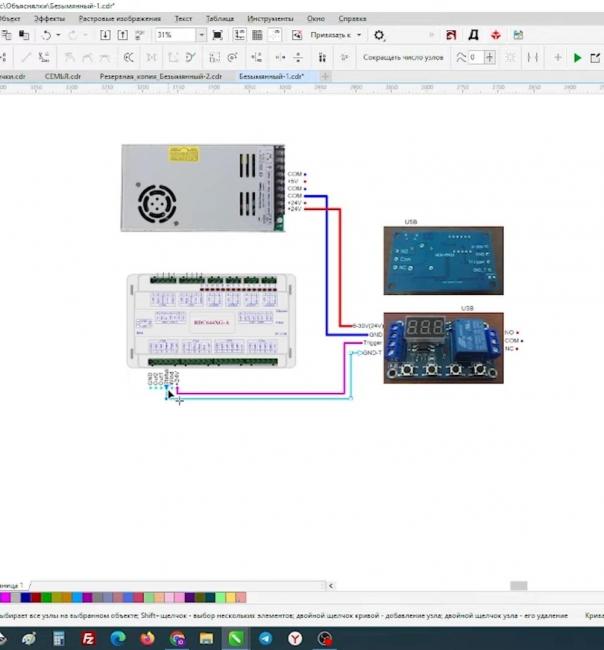Open the Options gear icon
This screenshot has height=650, width=604.
tap(379, 34)
